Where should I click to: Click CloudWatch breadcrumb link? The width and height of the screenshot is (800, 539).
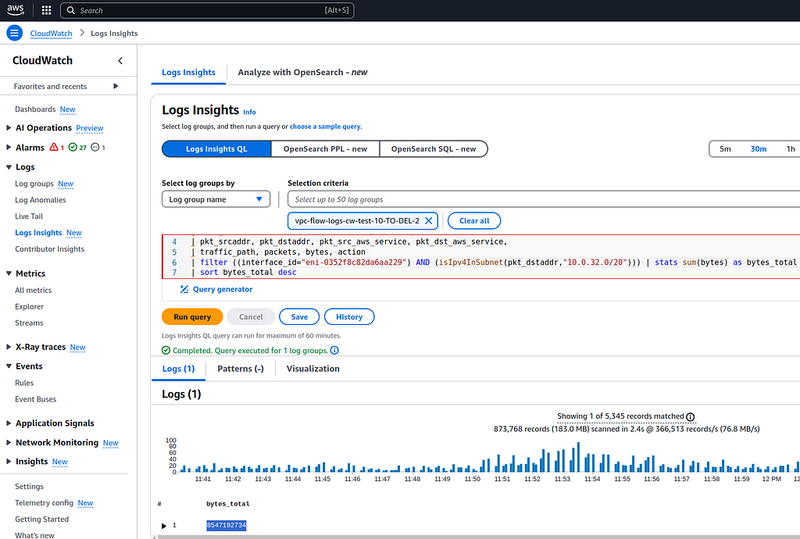pyautogui.click(x=51, y=33)
